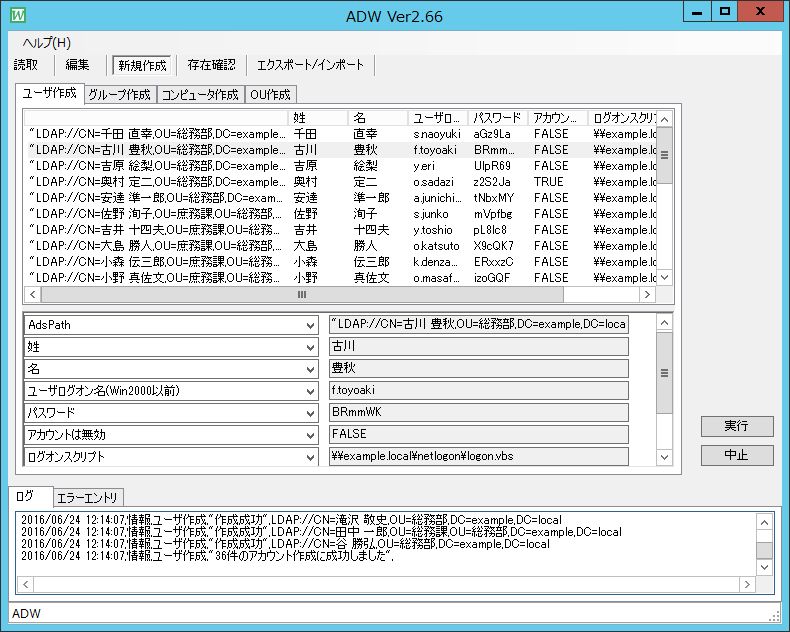Viewport: 790px width, 632px height.
Task: Click the TRUE value in 奥村 row
Action: pyautogui.click(x=548, y=182)
